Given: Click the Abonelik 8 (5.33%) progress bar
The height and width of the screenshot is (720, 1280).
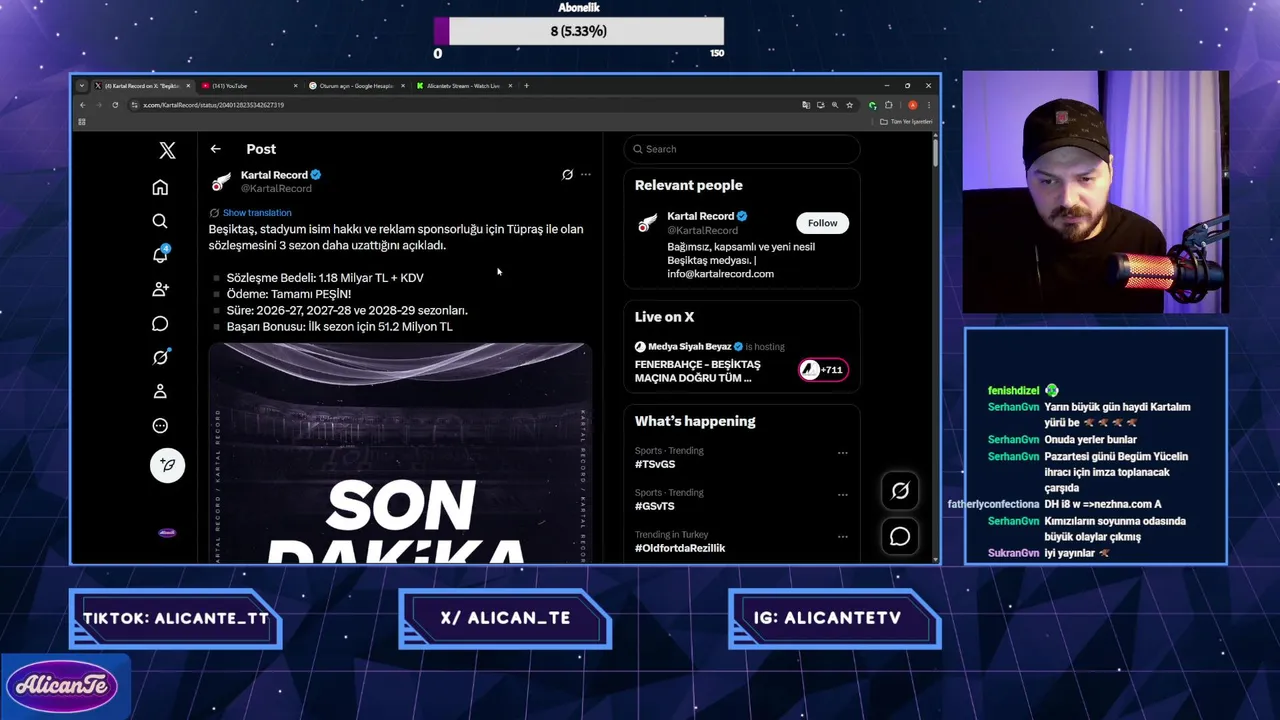Looking at the screenshot, I should pos(579,31).
